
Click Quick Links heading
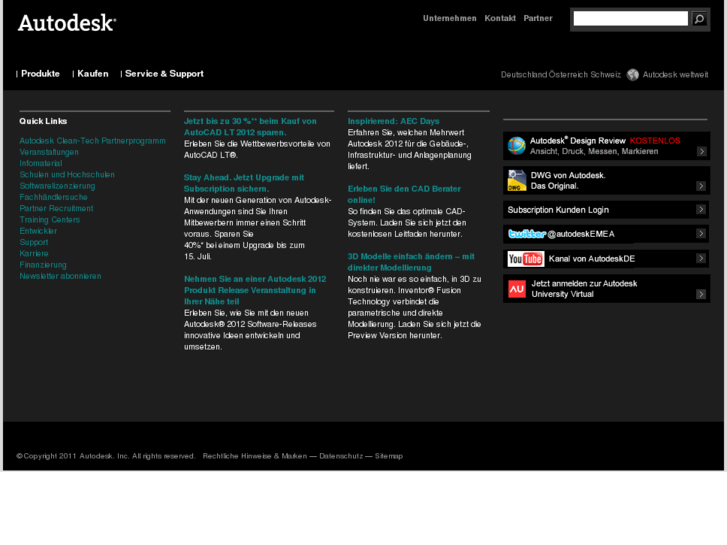[43, 121]
